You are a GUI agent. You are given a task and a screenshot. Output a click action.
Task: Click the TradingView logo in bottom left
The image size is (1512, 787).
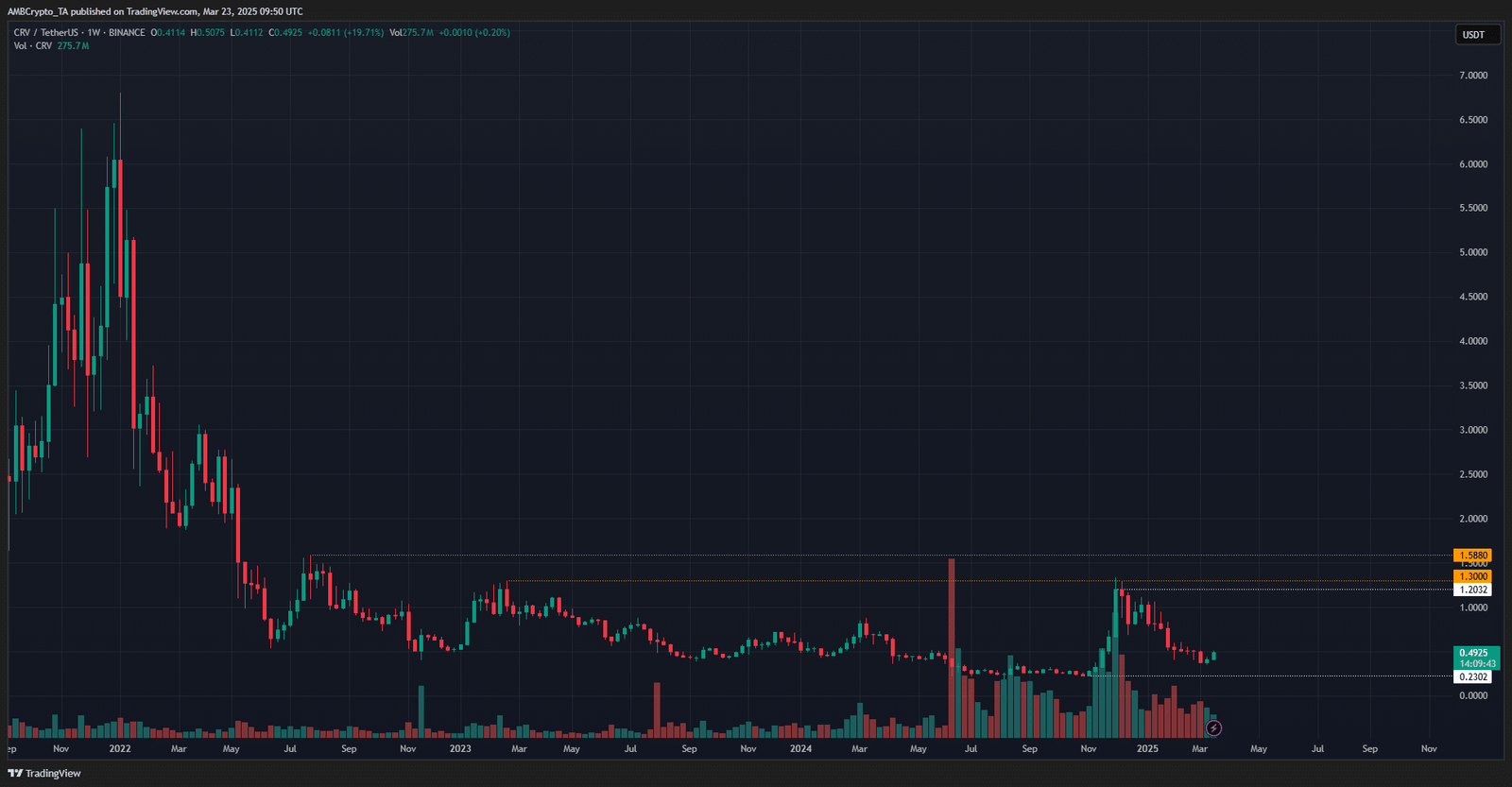click(44, 773)
